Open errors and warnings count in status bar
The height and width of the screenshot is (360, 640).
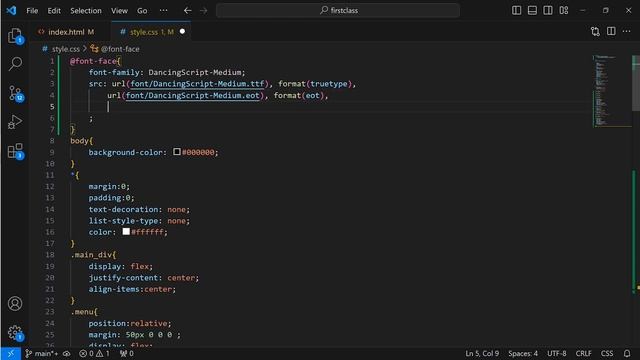coord(94,353)
